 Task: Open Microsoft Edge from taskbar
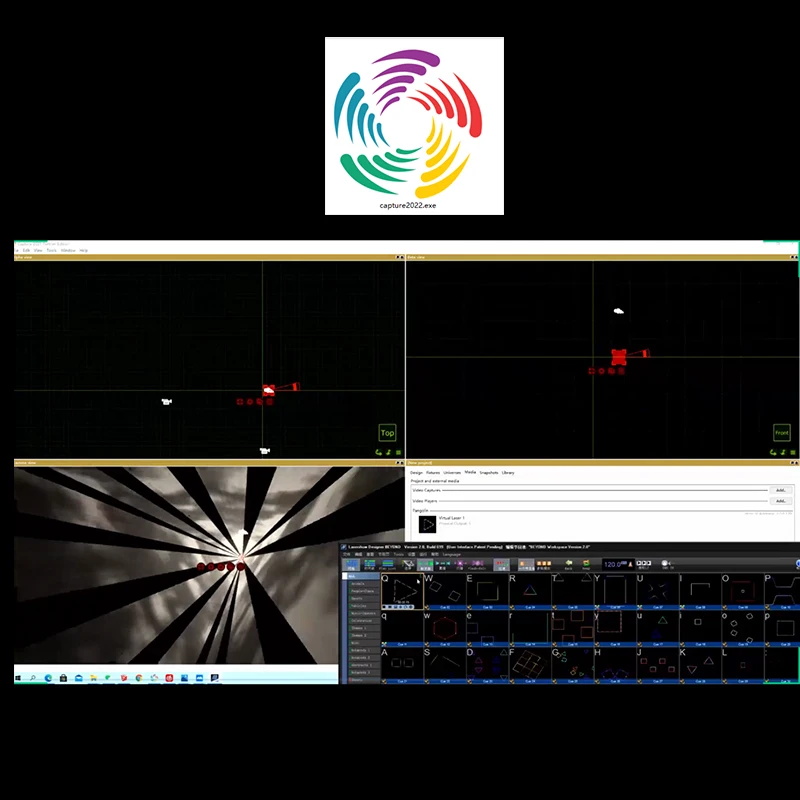(x=48, y=678)
